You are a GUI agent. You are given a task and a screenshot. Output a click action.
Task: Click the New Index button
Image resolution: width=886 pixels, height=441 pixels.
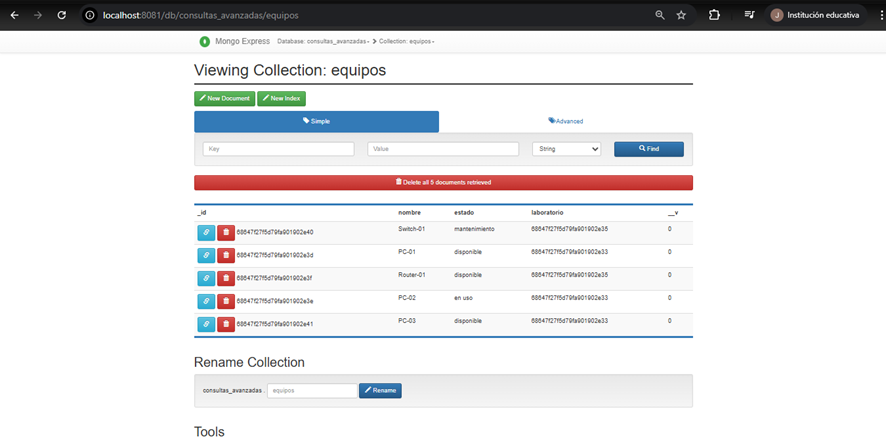[x=281, y=98]
